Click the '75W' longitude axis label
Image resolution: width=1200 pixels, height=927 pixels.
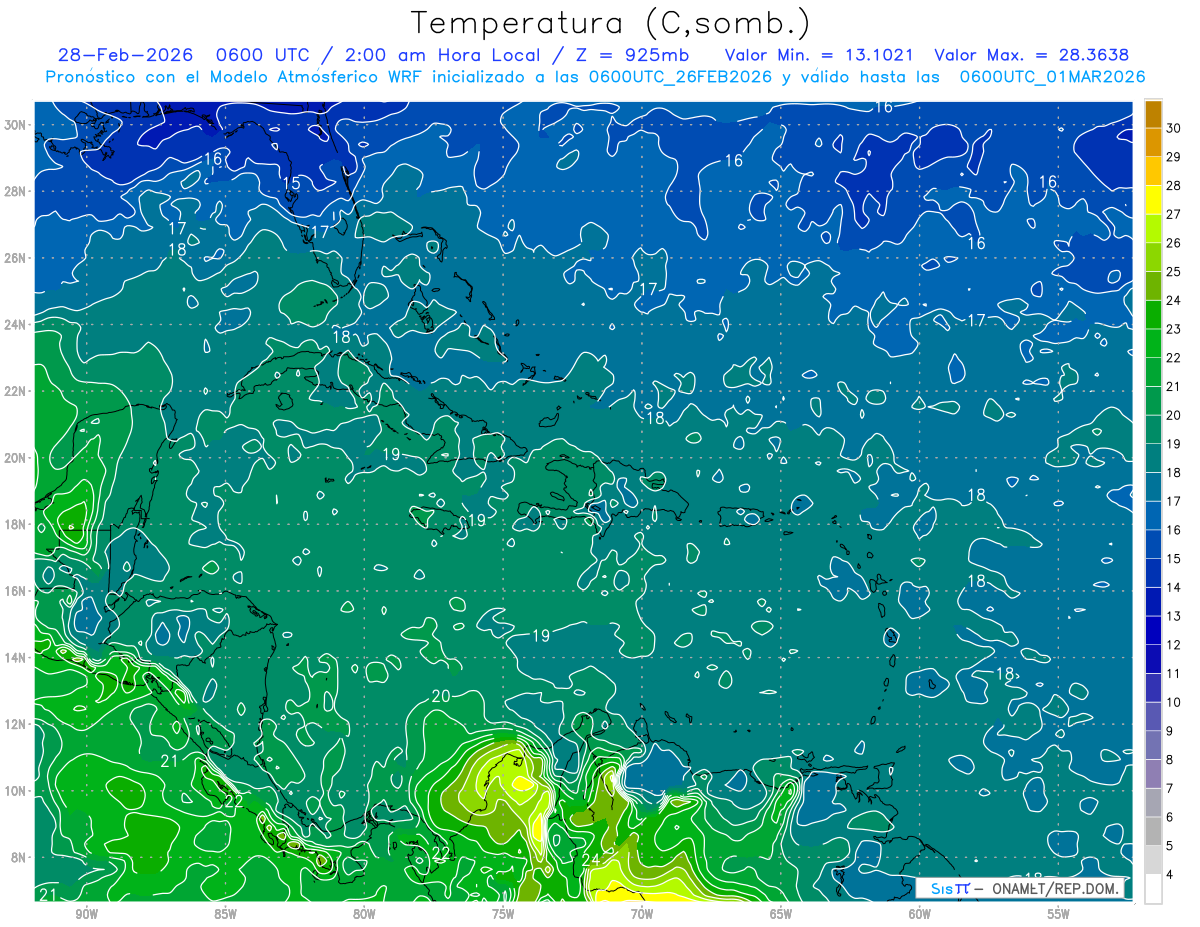(x=503, y=914)
